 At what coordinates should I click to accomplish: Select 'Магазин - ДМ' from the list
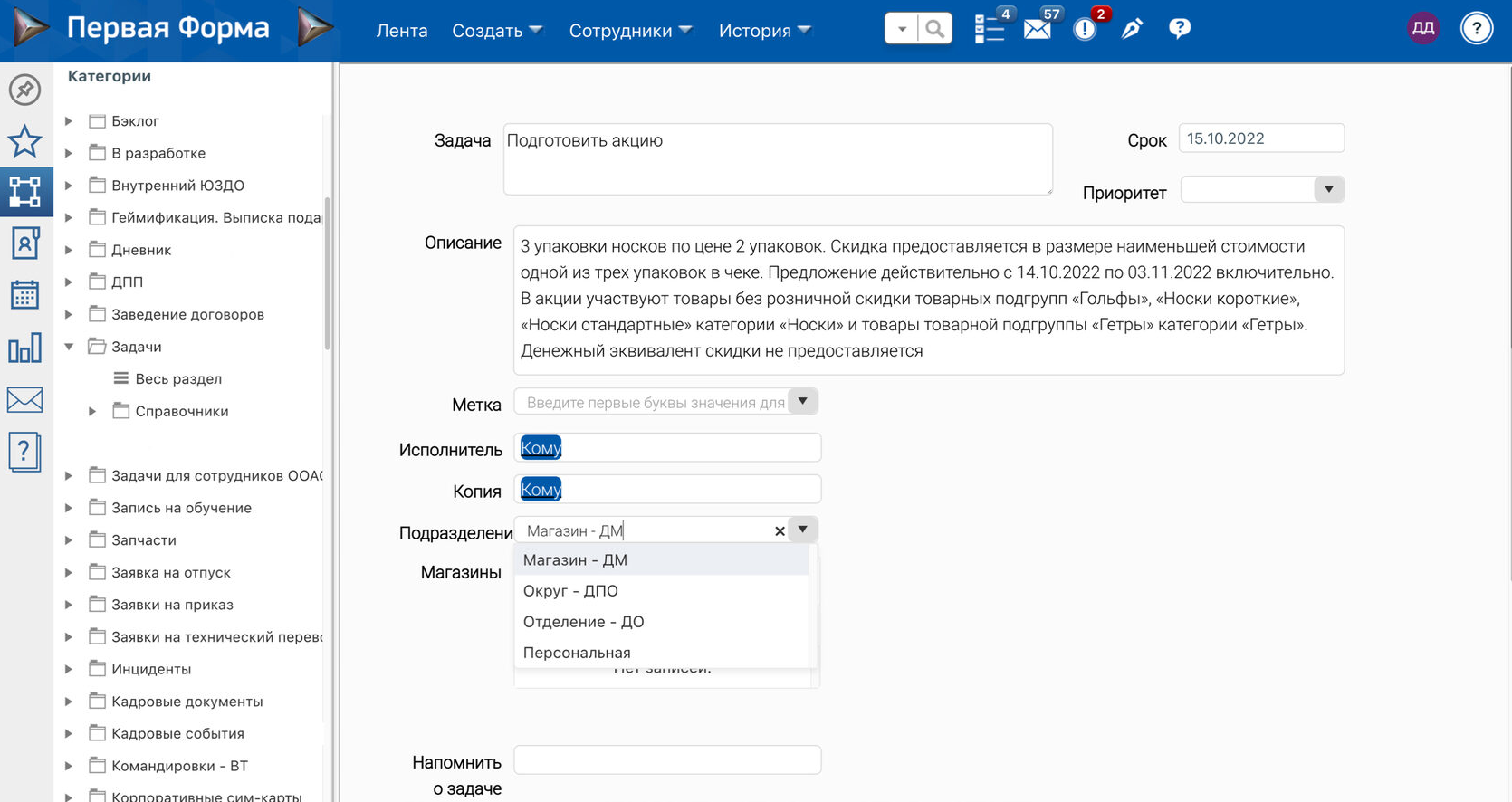click(x=661, y=560)
